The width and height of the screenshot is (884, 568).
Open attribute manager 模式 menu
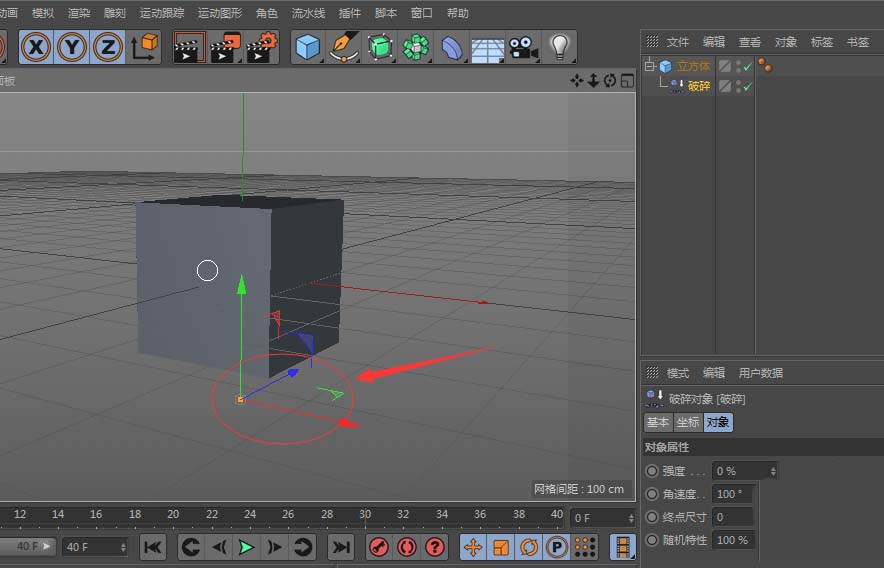coord(678,373)
